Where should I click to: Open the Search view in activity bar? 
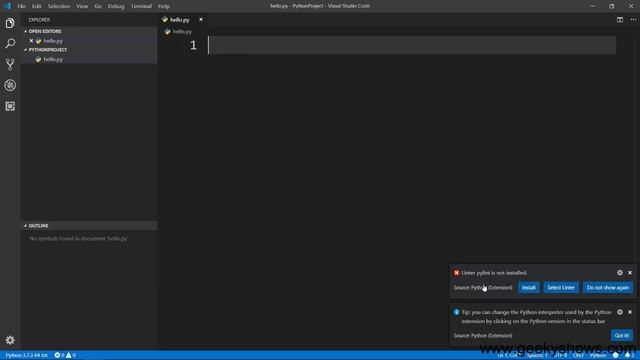pos(10,43)
